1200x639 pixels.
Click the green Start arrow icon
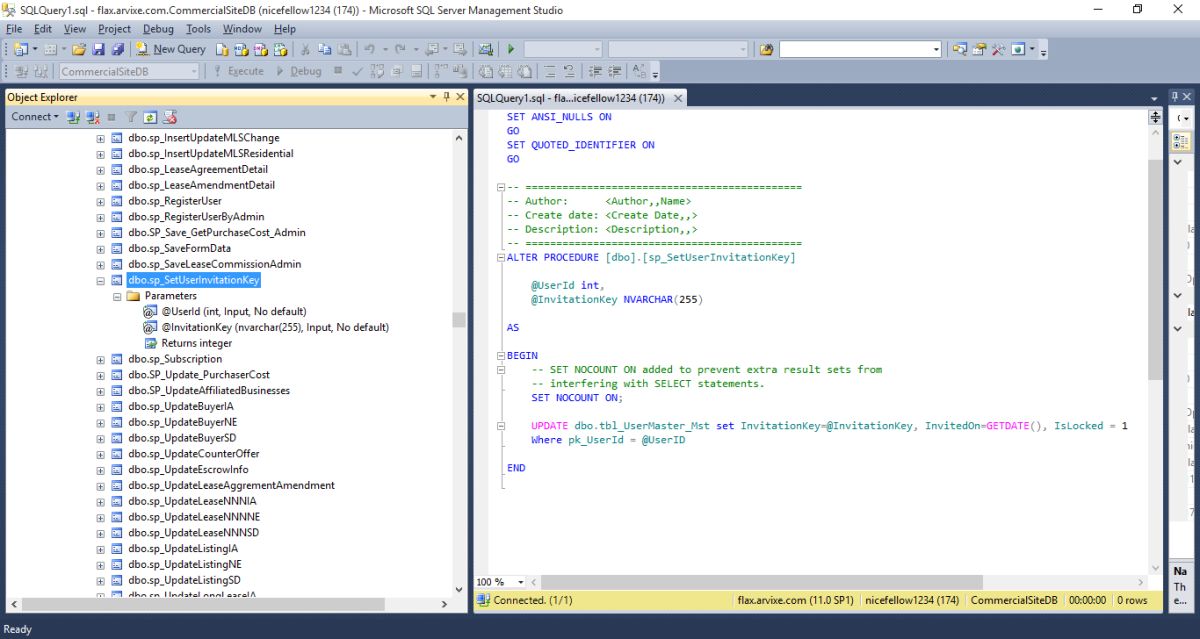(511, 49)
